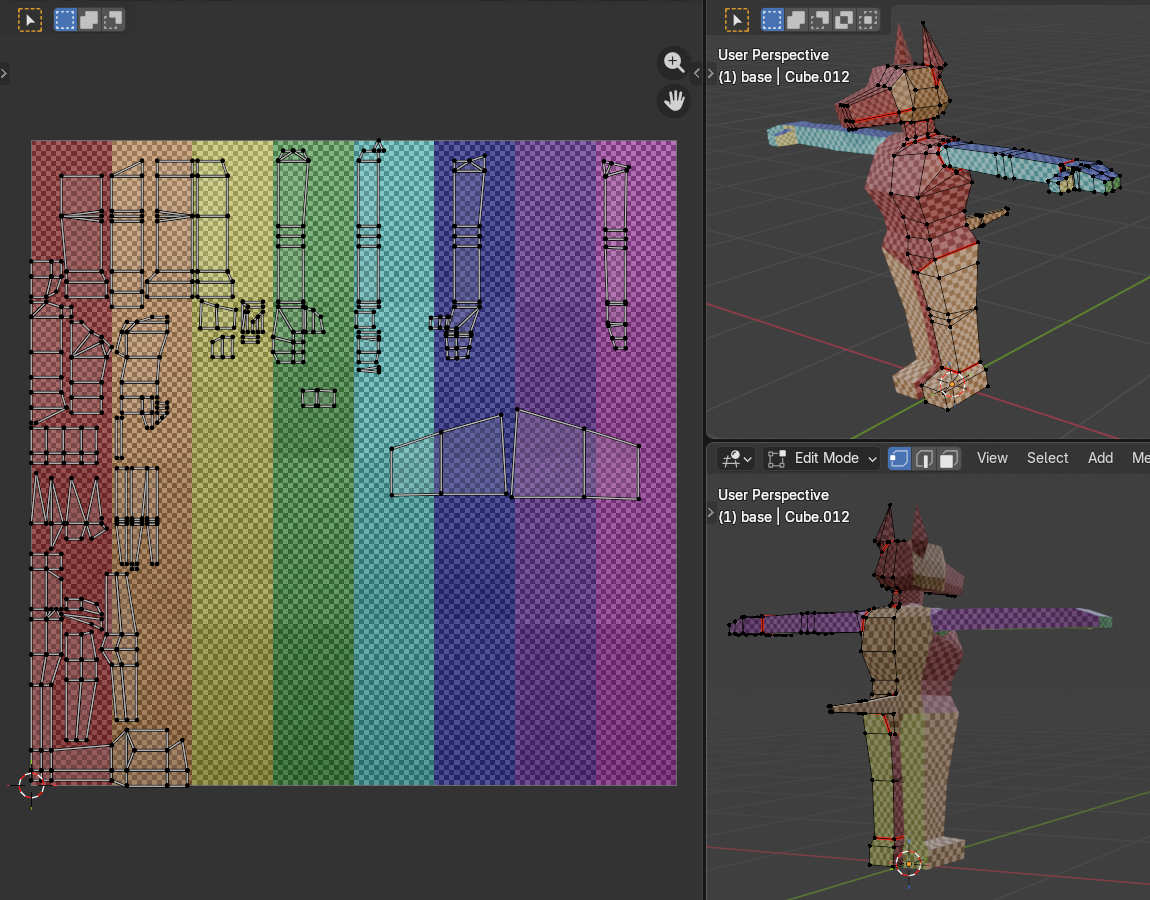The width and height of the screenshot is (1150, 900).
Task: Enable invert selection mode in top 3D viewport
Action: (x=844, y=19)
